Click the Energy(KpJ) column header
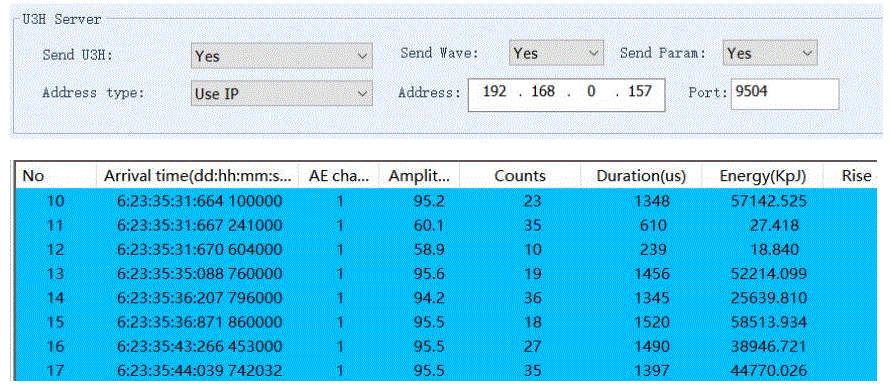This screenshot has width=892, height=387. tap(763, 176)
